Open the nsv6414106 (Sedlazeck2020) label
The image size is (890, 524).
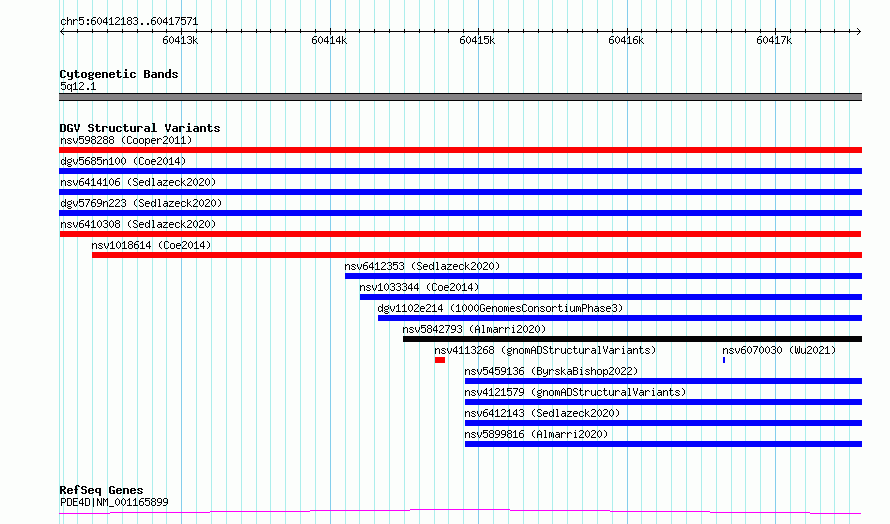click(138, 182)
